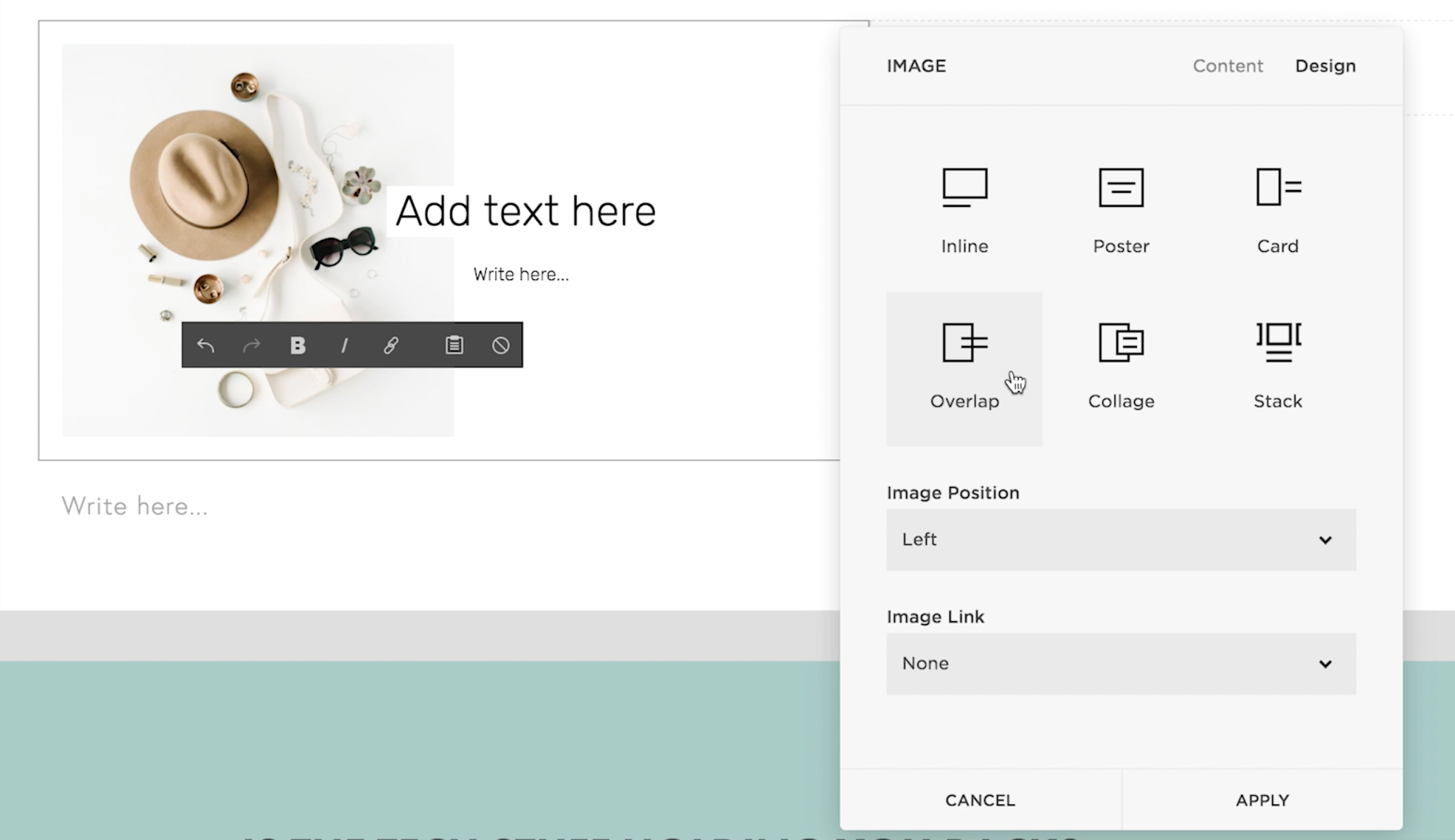Image resolution: width=1455 pixels, height=840 pixels.
Task: Click the undo arrow in text toolbar
Action: point(206,345)
